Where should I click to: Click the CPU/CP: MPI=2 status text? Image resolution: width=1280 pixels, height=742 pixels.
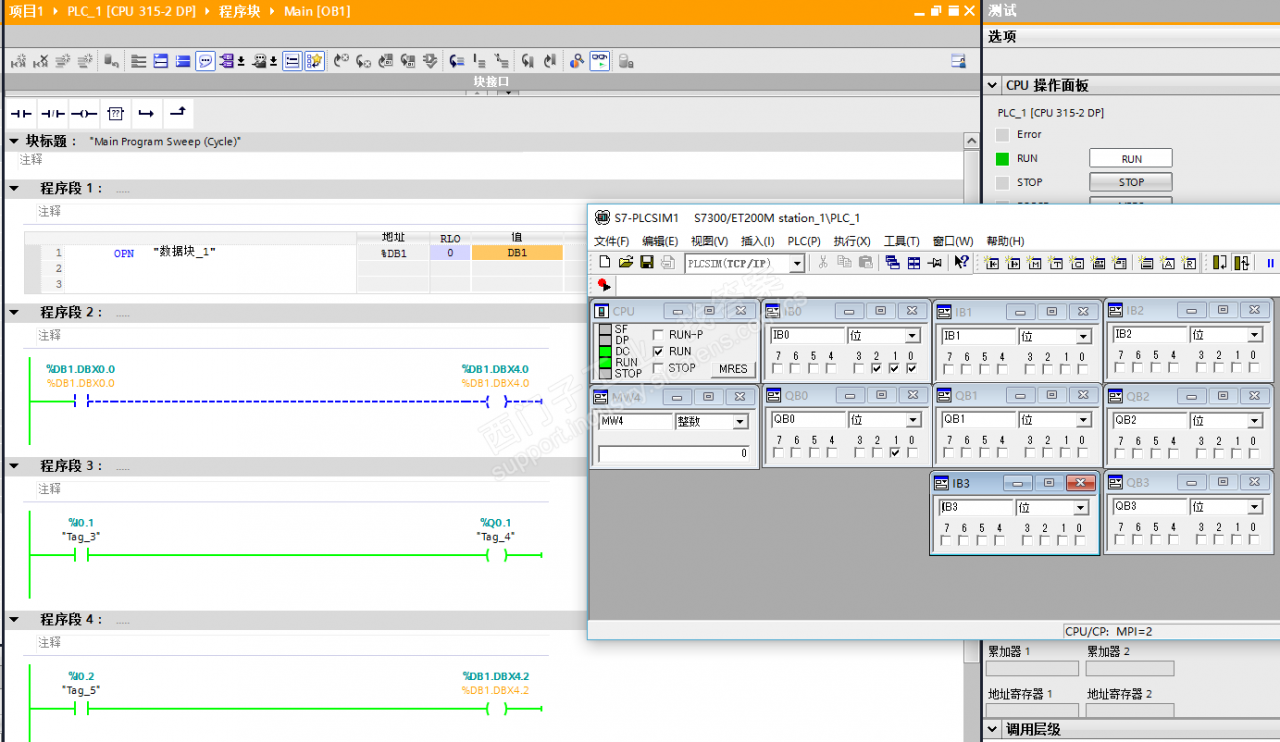[1109, 631]
